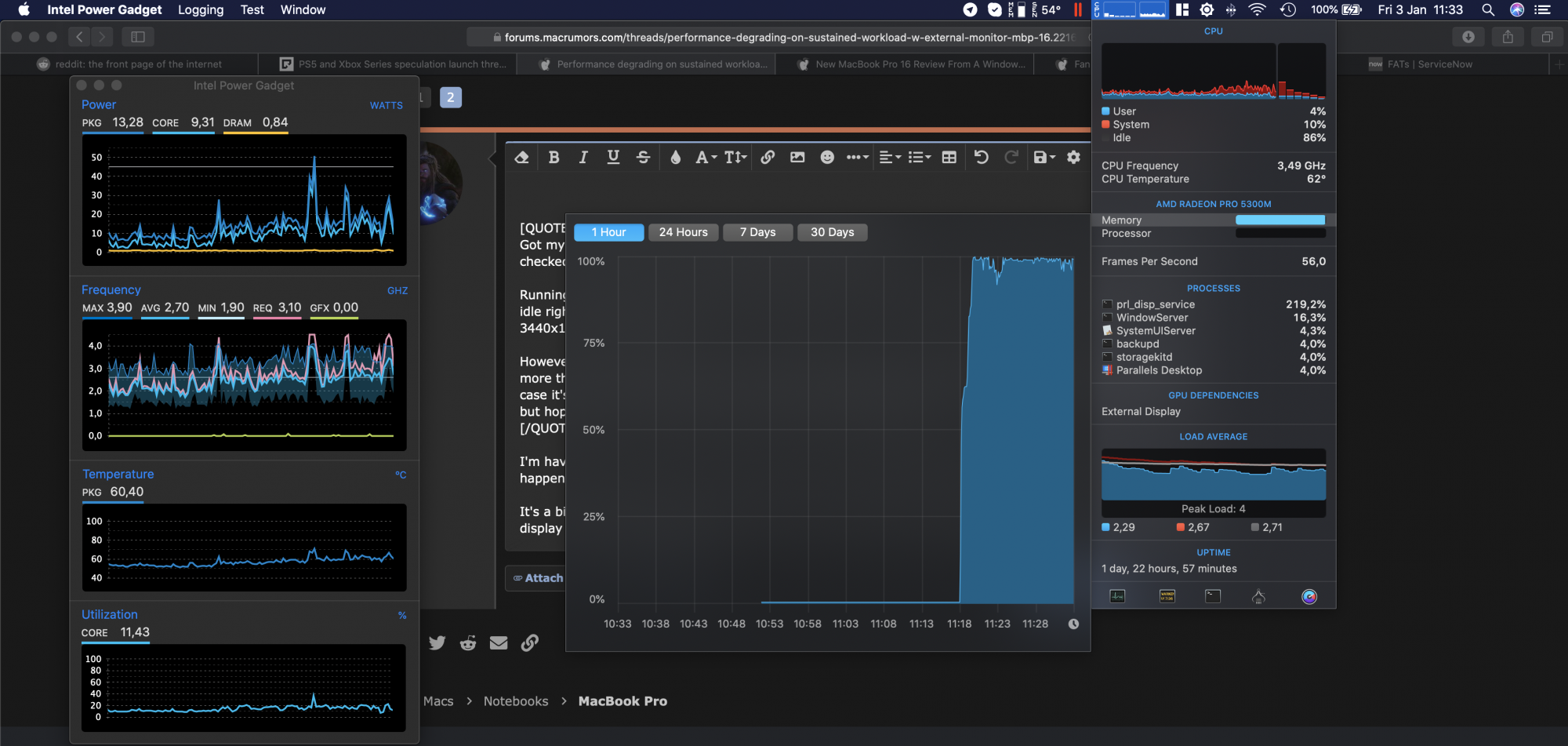Switch to New MacBook Pro 16 Review tab

912,64
